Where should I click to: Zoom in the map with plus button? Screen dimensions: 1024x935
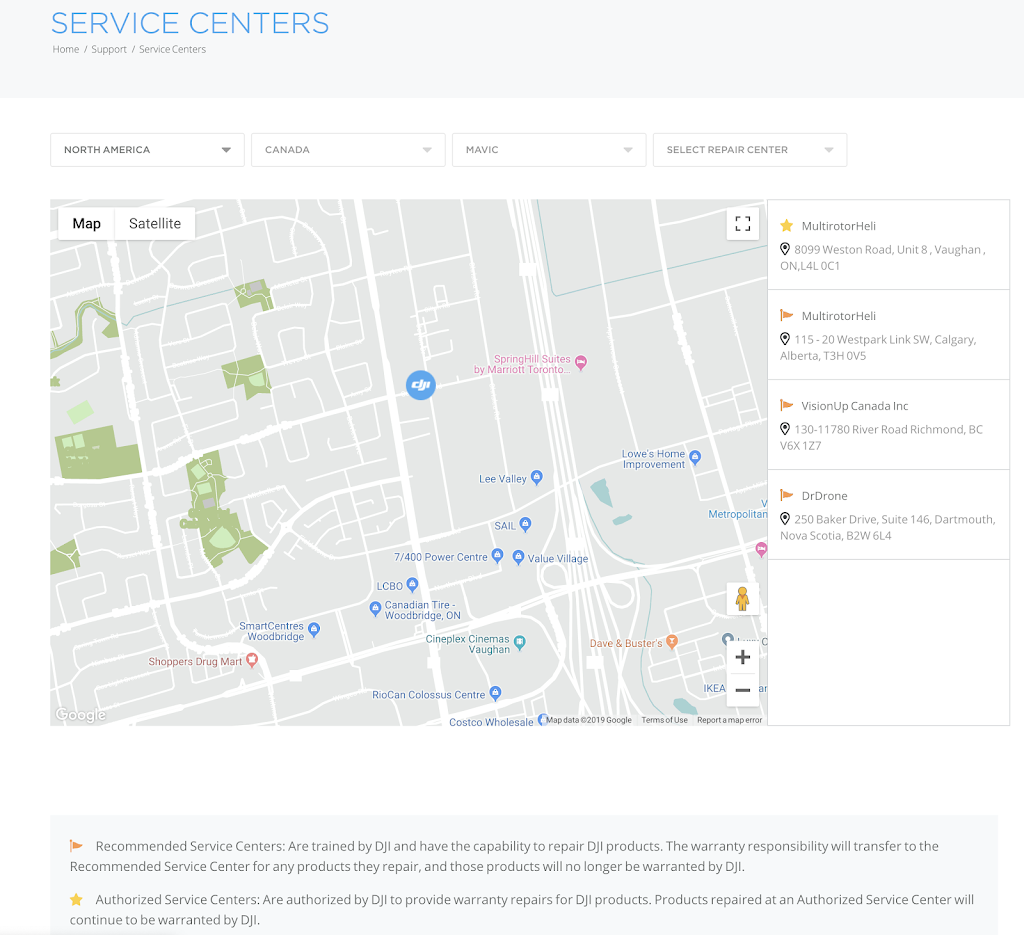743,658
